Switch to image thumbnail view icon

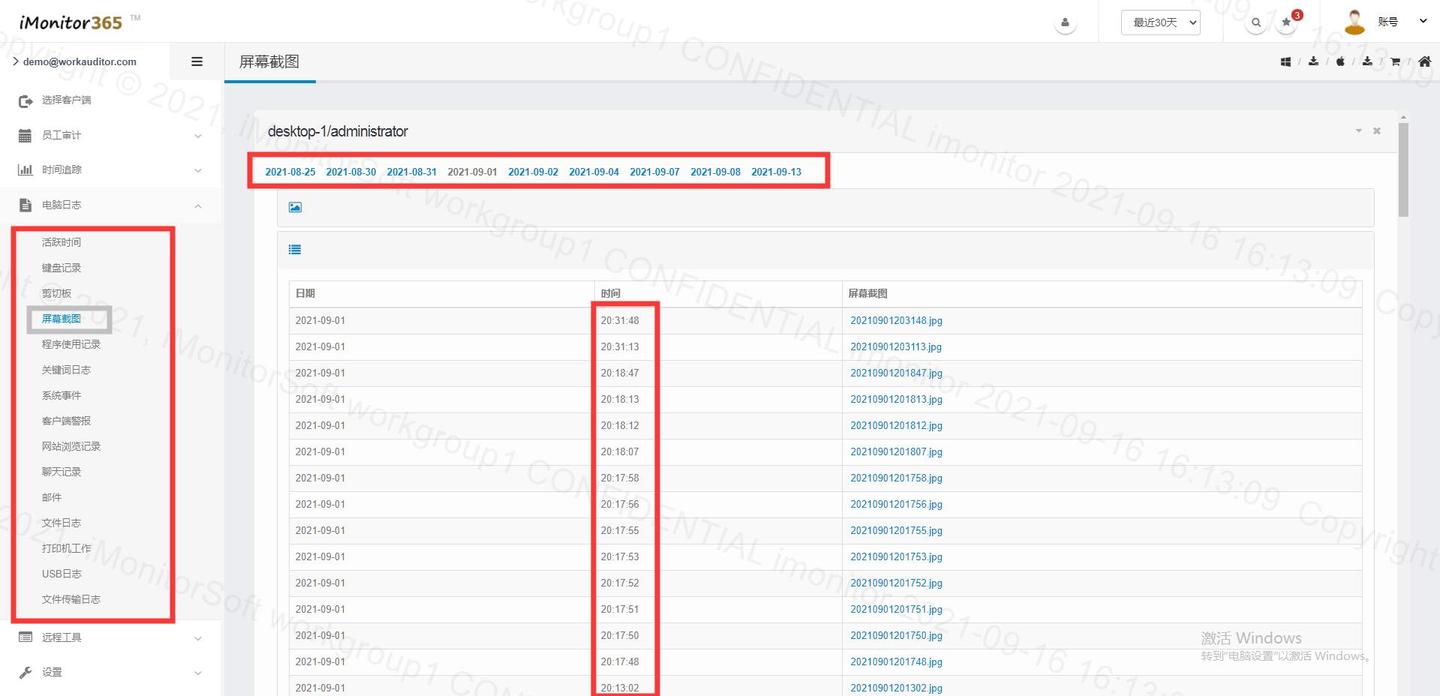tap(295, 207)
